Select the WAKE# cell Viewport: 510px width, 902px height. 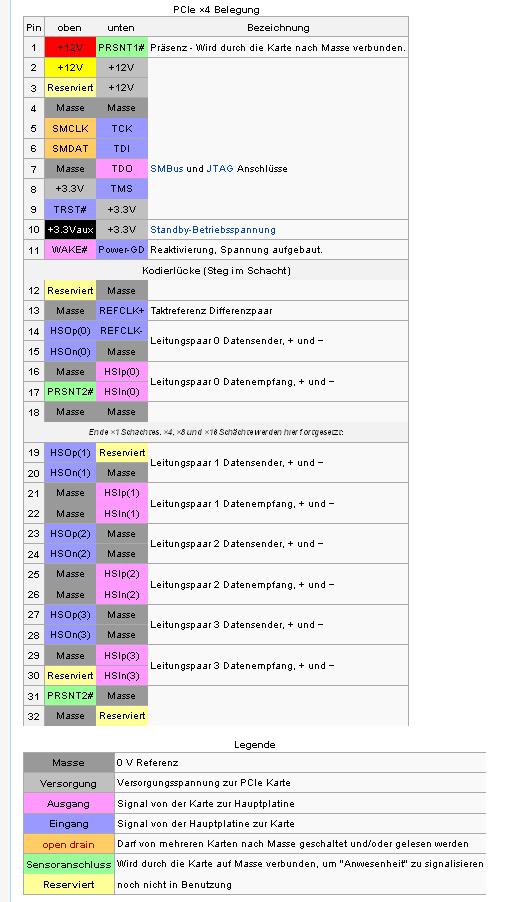point(70,250)
